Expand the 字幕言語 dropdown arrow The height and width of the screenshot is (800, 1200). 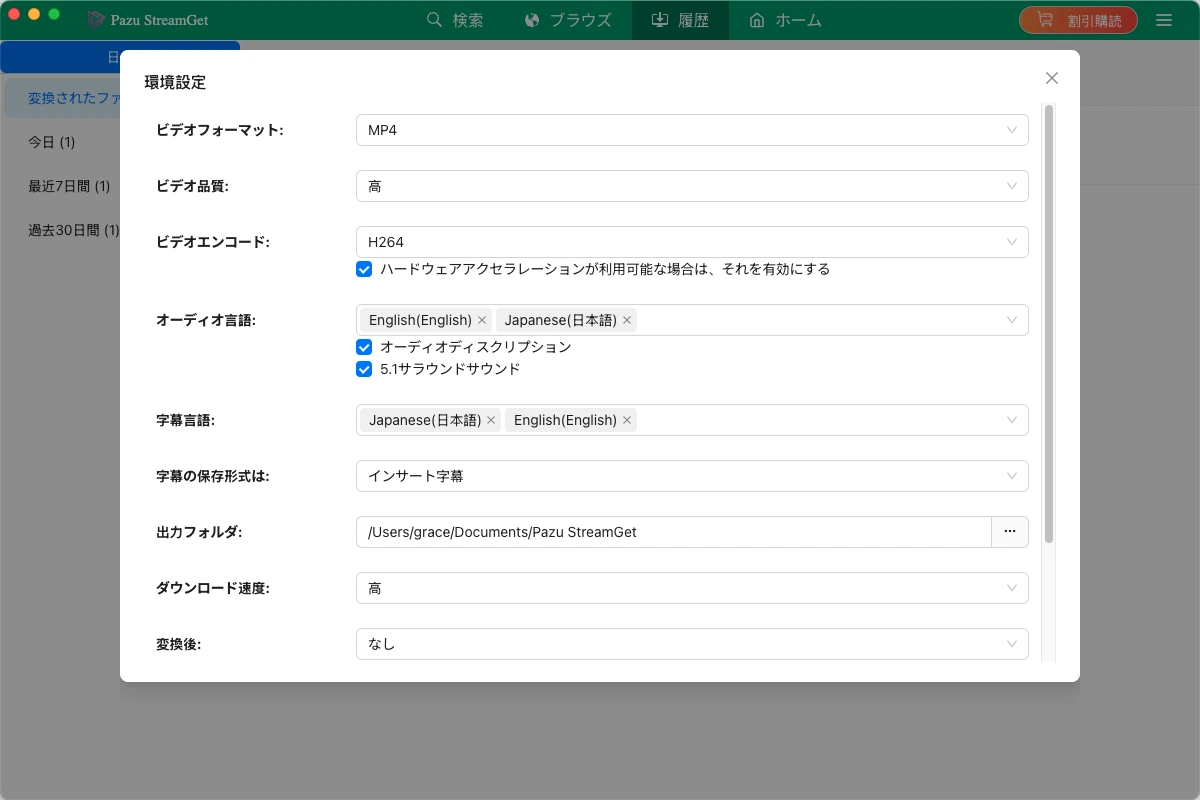[1012, 420]
